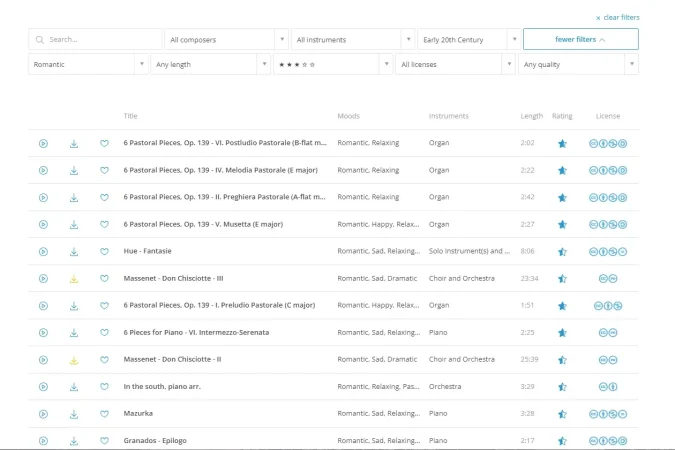Download the V. Musetta track

[74, 224]
